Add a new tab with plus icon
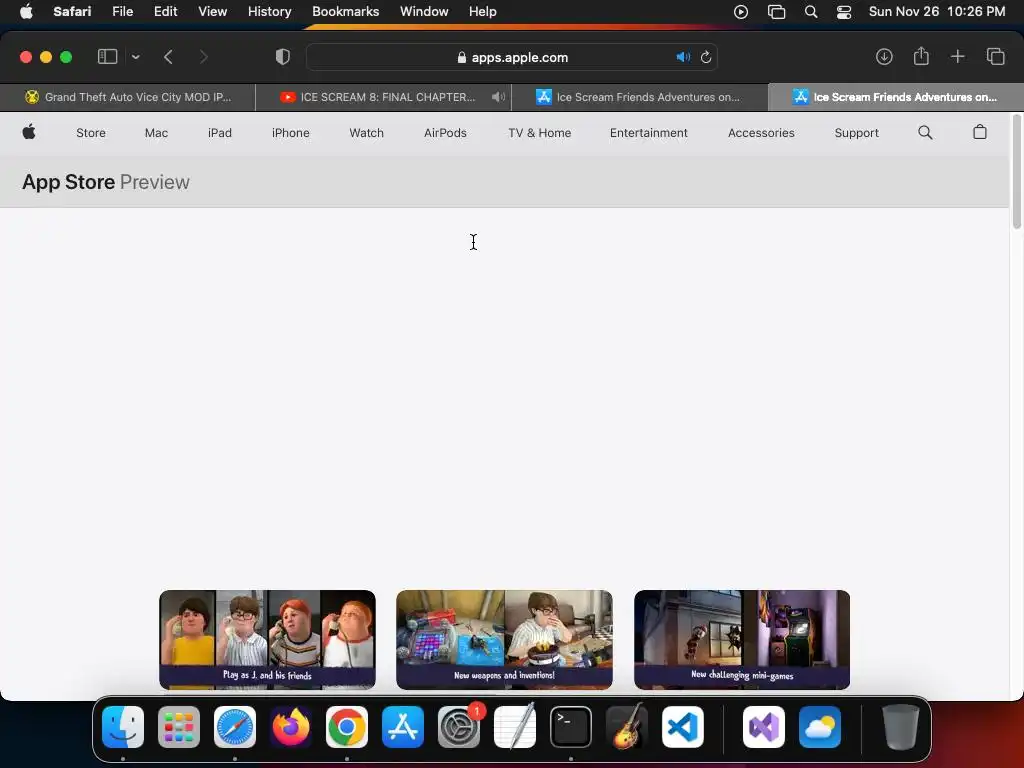Viewport: 1024px width, 768px height. point(958,57)
